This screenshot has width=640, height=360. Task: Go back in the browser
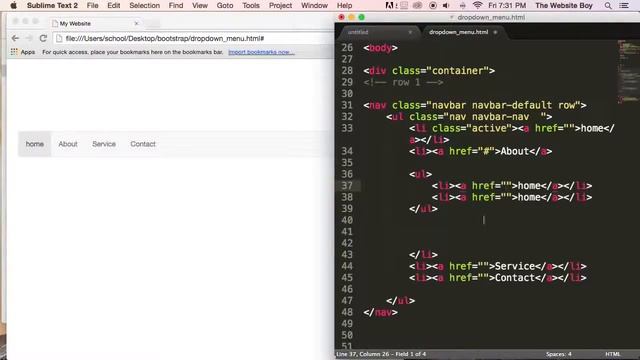pyautogui.click(x=15, y=38)
